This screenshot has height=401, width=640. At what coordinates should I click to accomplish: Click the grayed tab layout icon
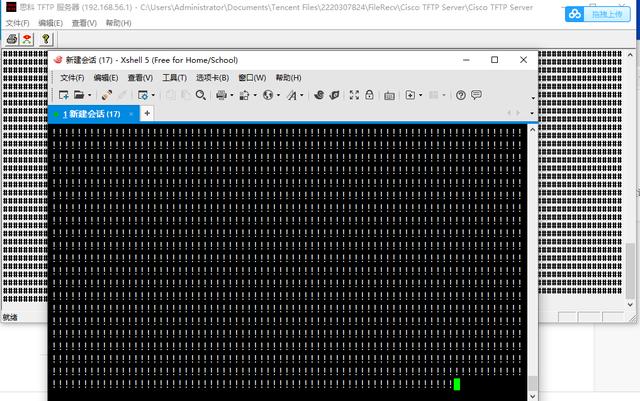tap(433, 95)
